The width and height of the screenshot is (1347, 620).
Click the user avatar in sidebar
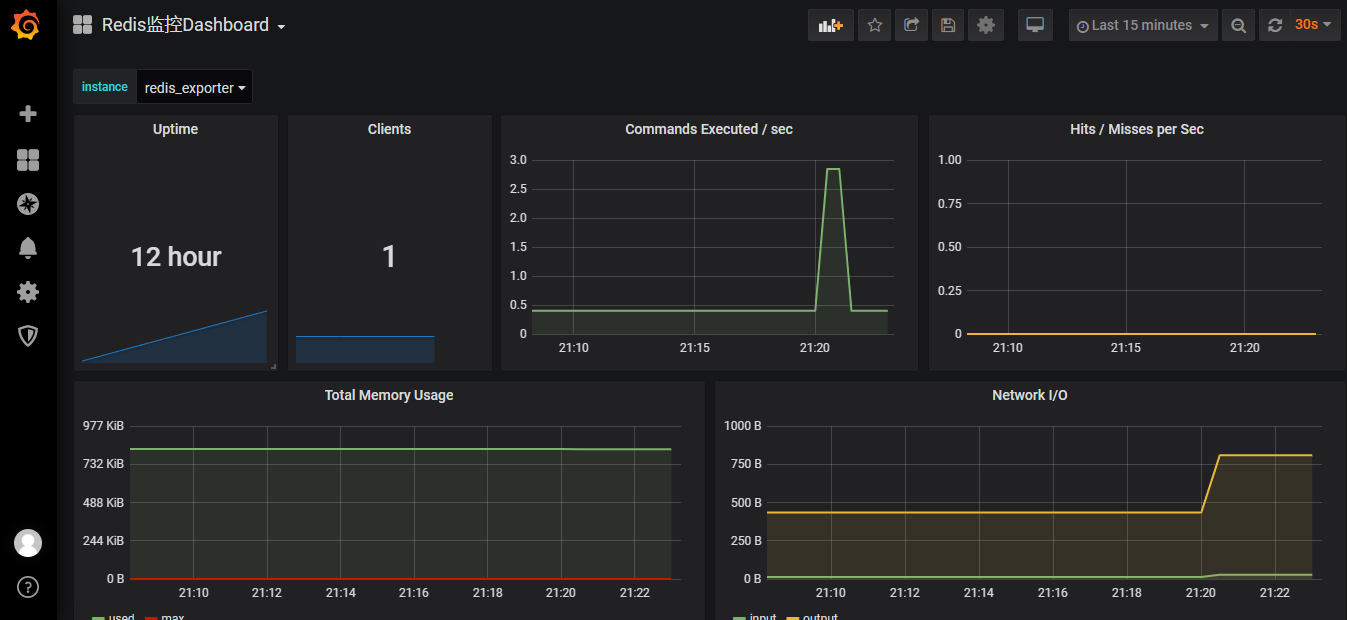[28, 543]
